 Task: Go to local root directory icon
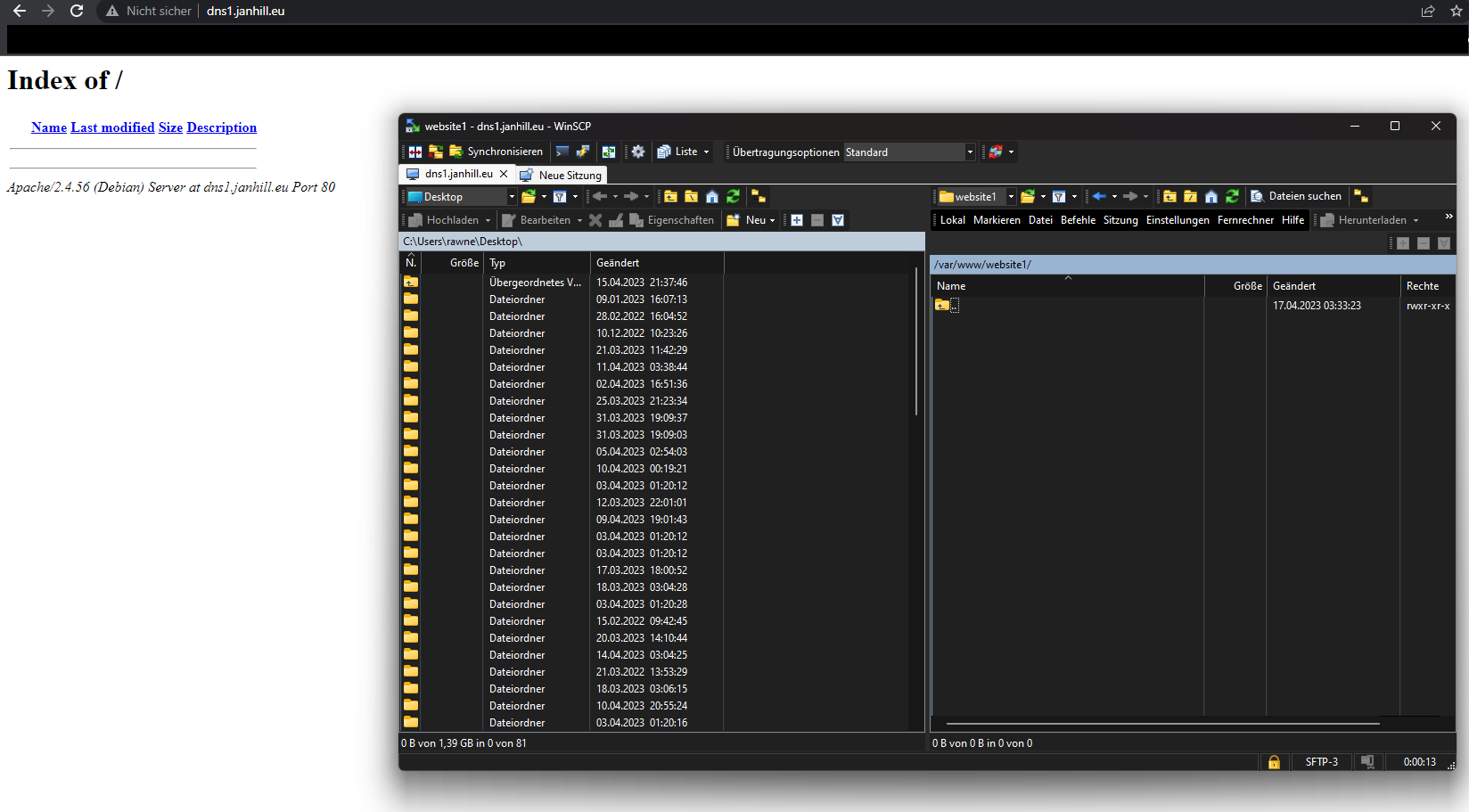(x=691, y=196)
